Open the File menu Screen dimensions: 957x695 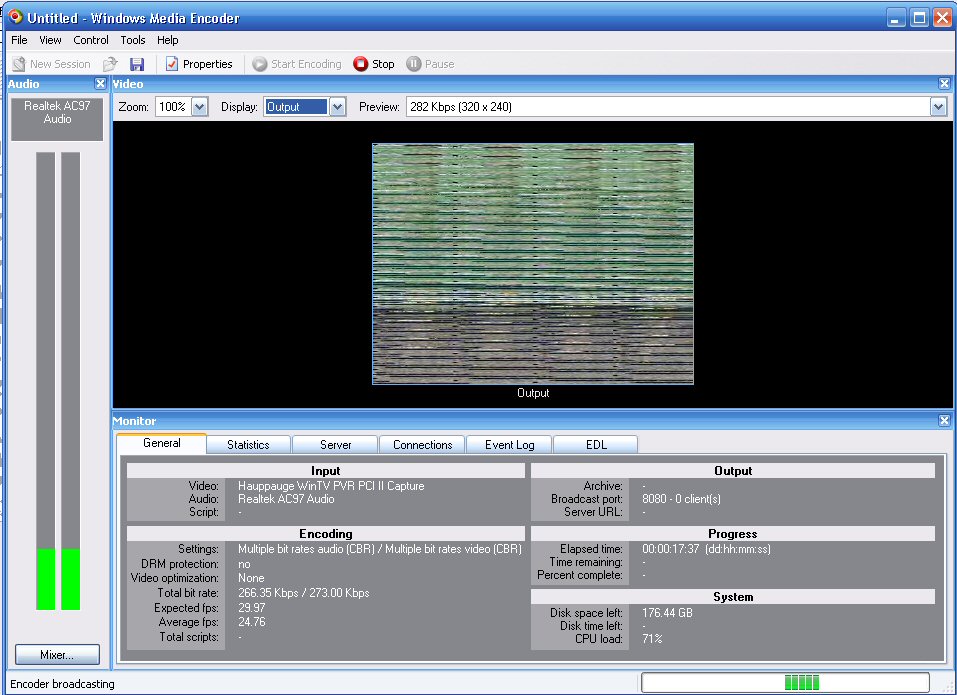click(20, 40)
